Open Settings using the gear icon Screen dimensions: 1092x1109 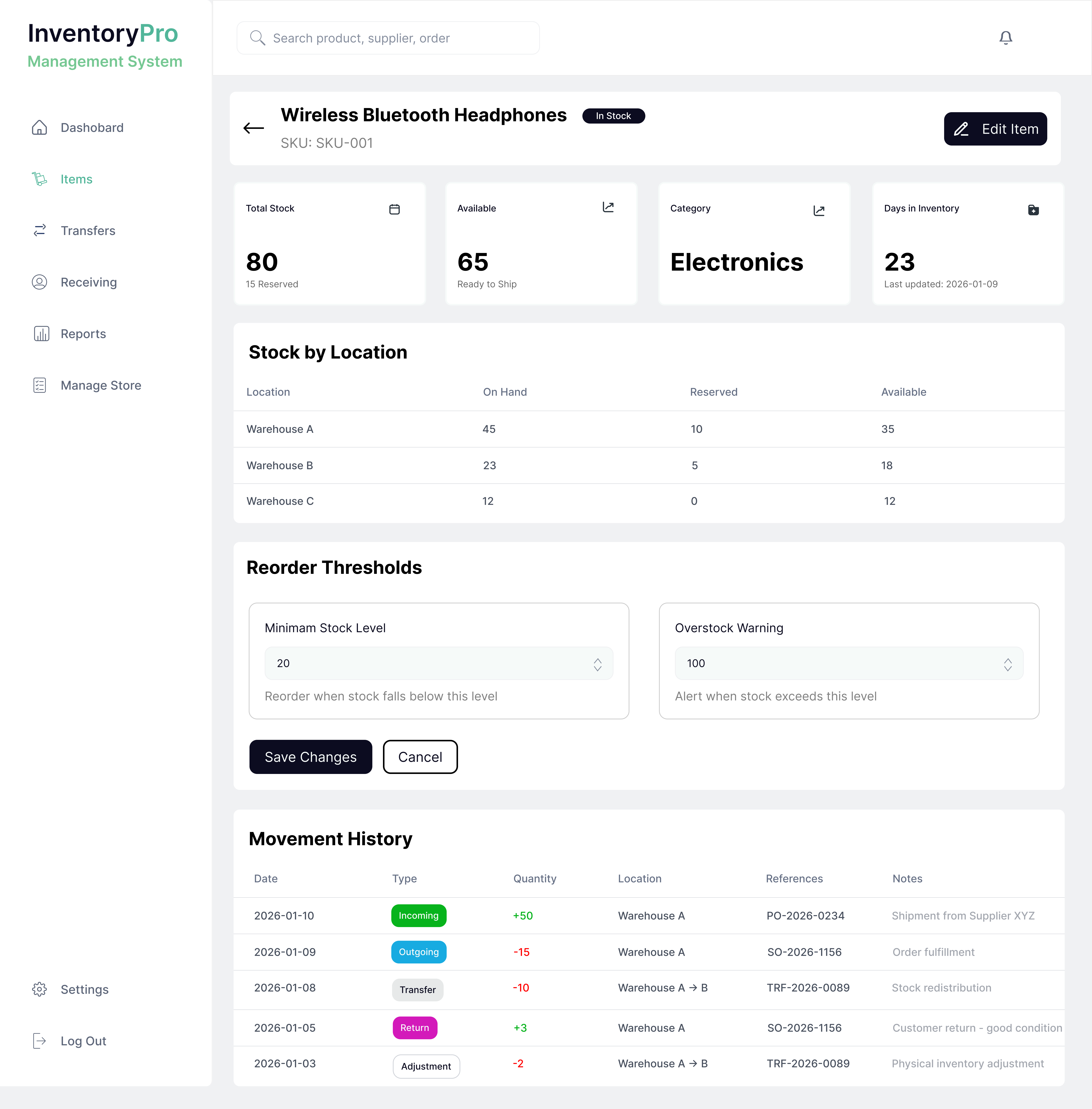click(x=40, y=989)
